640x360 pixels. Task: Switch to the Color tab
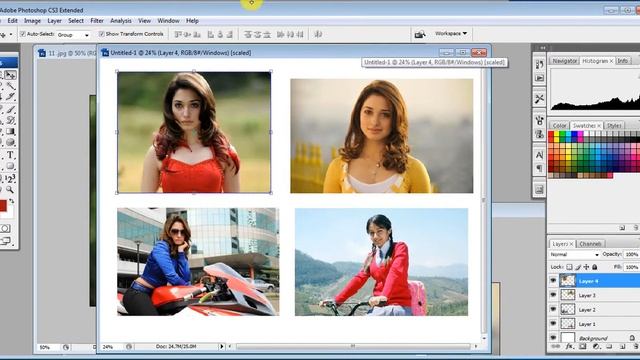tap(559, 126)
